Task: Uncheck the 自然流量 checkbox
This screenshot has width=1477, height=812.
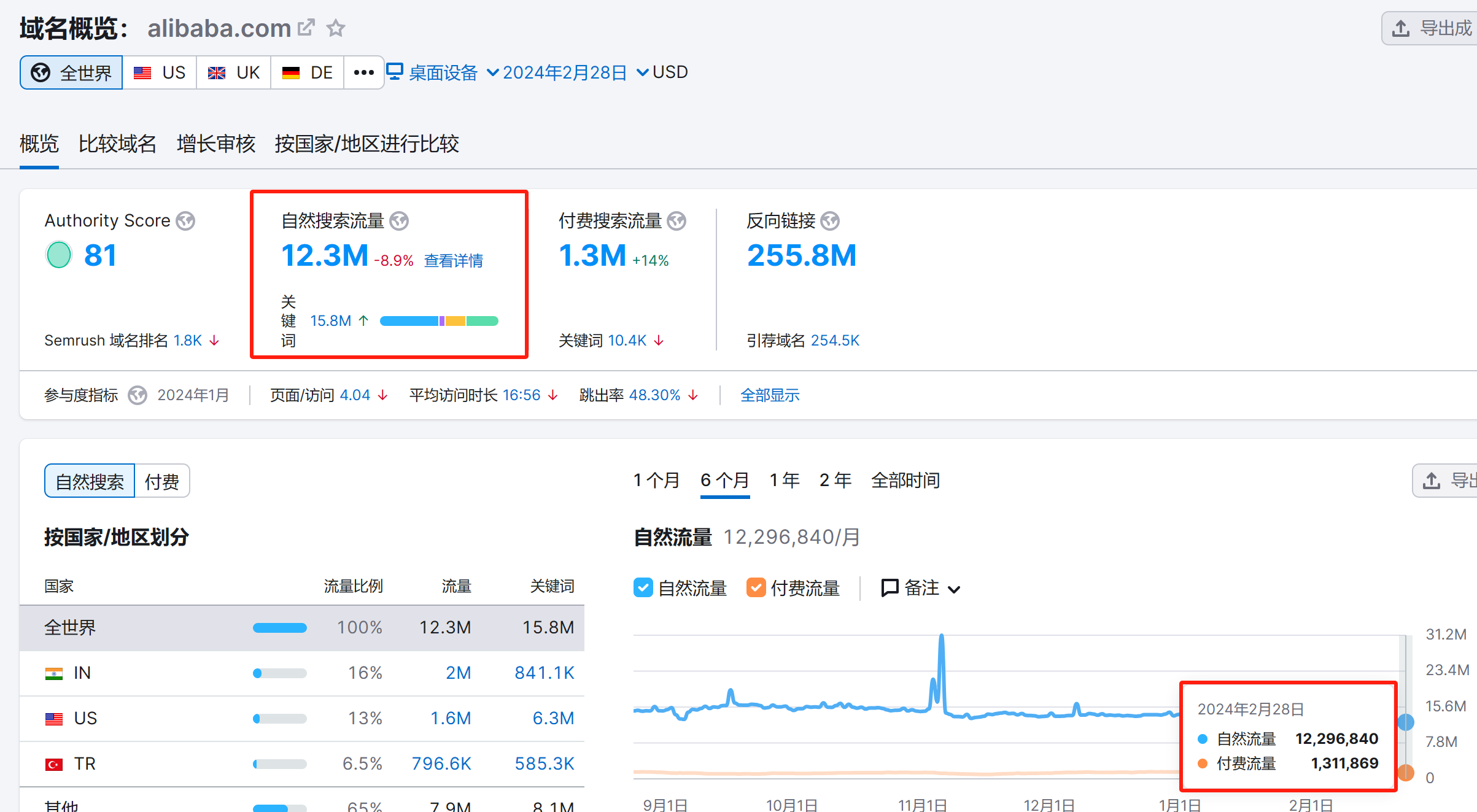Action: pyautogui.click(x=643, y=587)
